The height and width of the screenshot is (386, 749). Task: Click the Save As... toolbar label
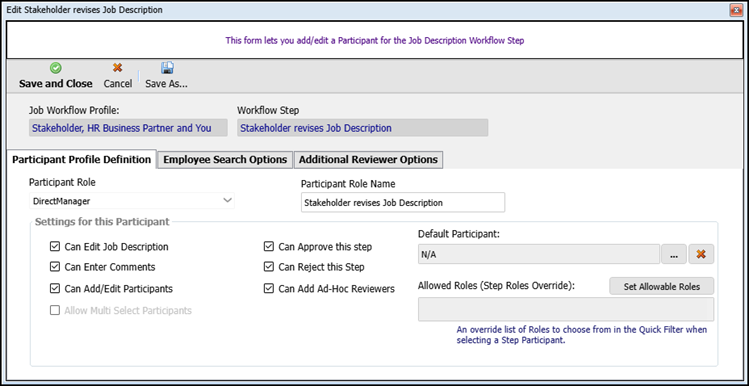pyautogui.click(x=167, y=84)
